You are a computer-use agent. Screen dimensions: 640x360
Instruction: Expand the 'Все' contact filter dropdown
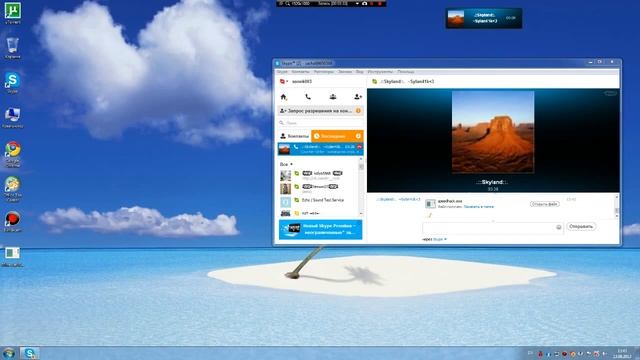click(x=286, y=164)
